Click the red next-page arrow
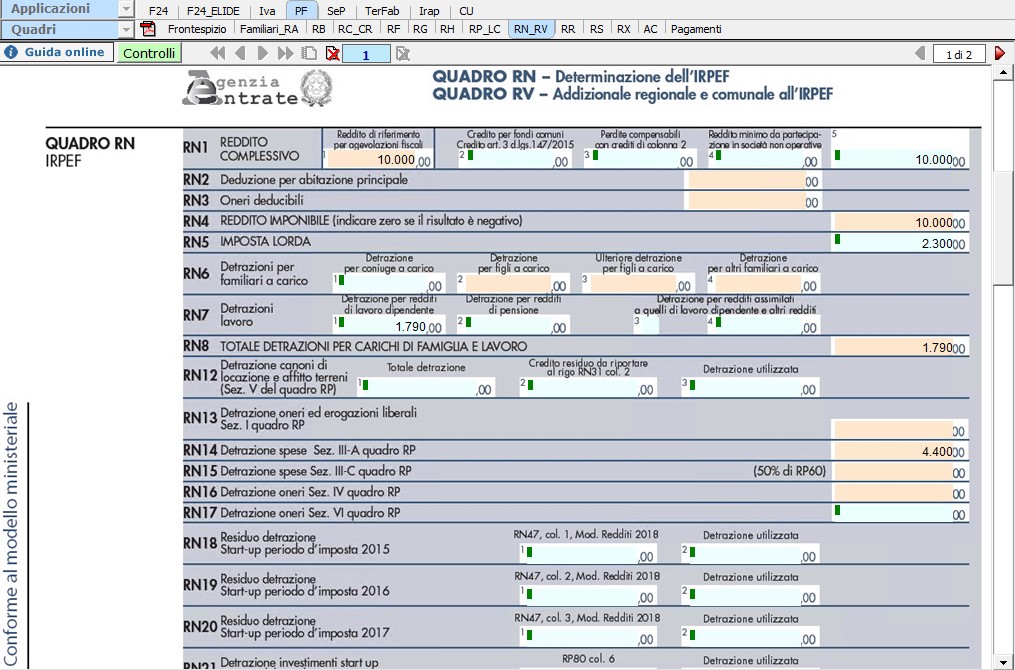 [x=1000, y=53]
